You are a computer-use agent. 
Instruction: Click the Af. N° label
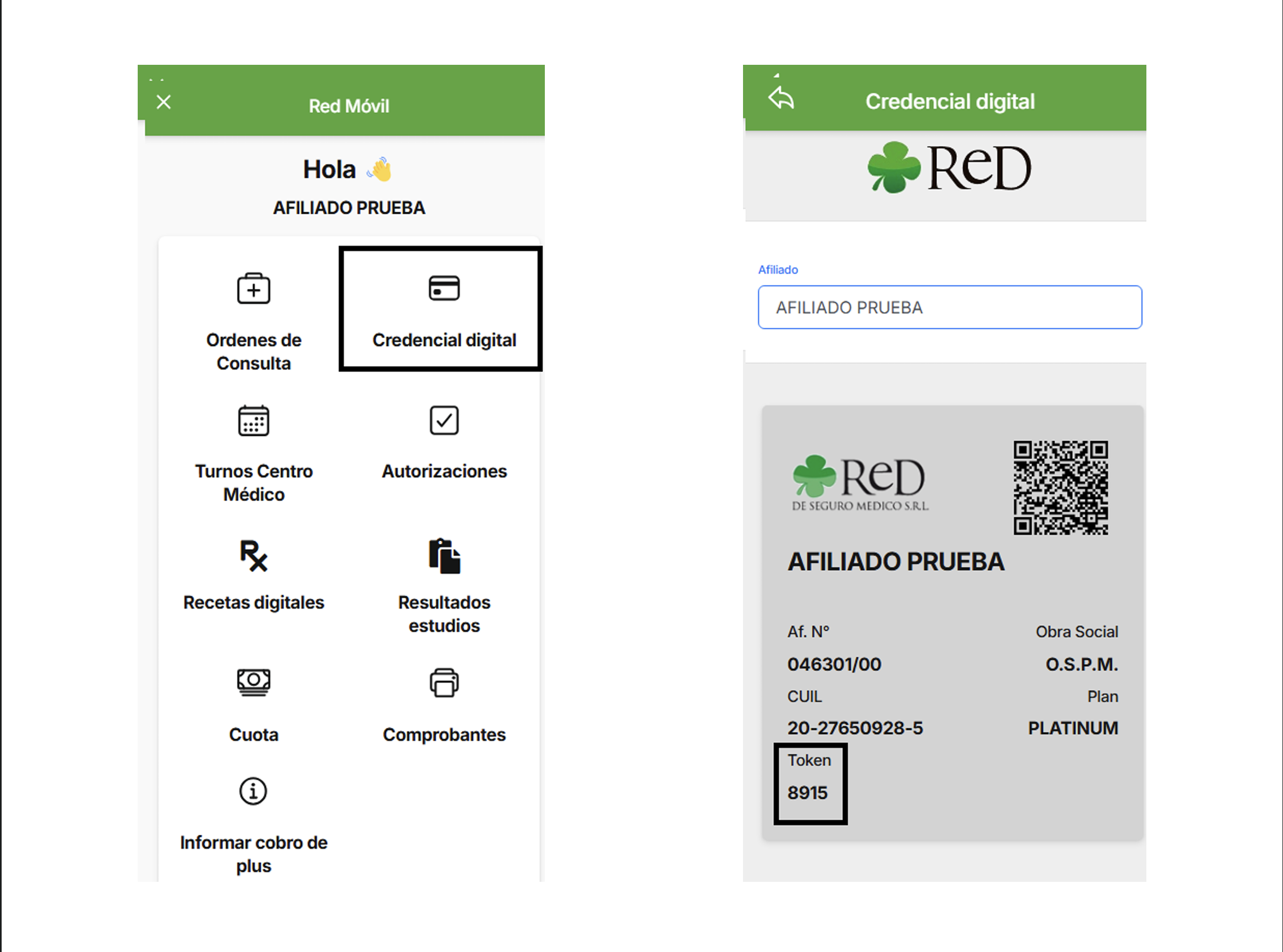(x=808, y=632)
